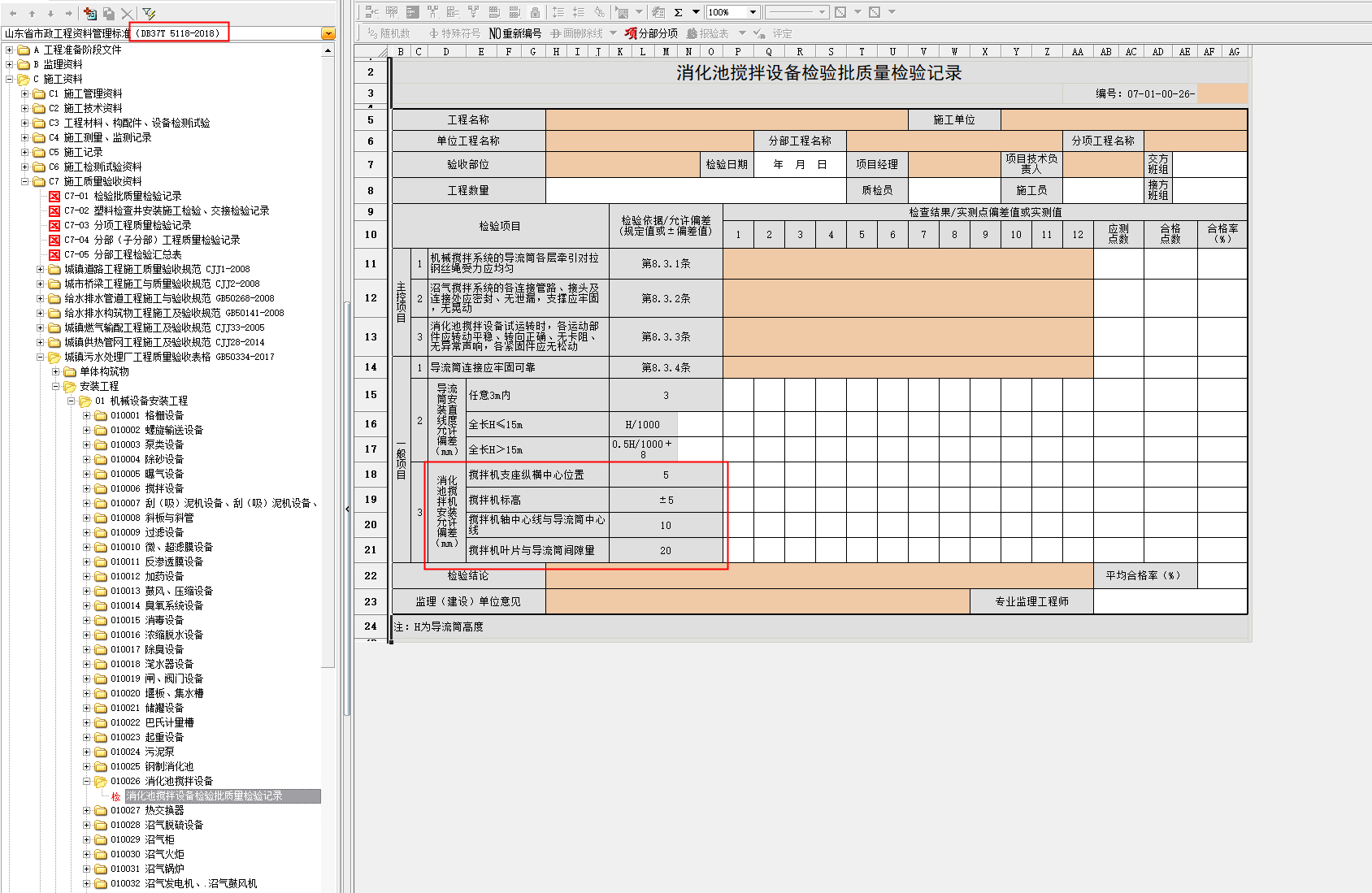This screenshot has width=1372, height=893.
Task: Click the filter funnel icon
Action: point(149,14)
